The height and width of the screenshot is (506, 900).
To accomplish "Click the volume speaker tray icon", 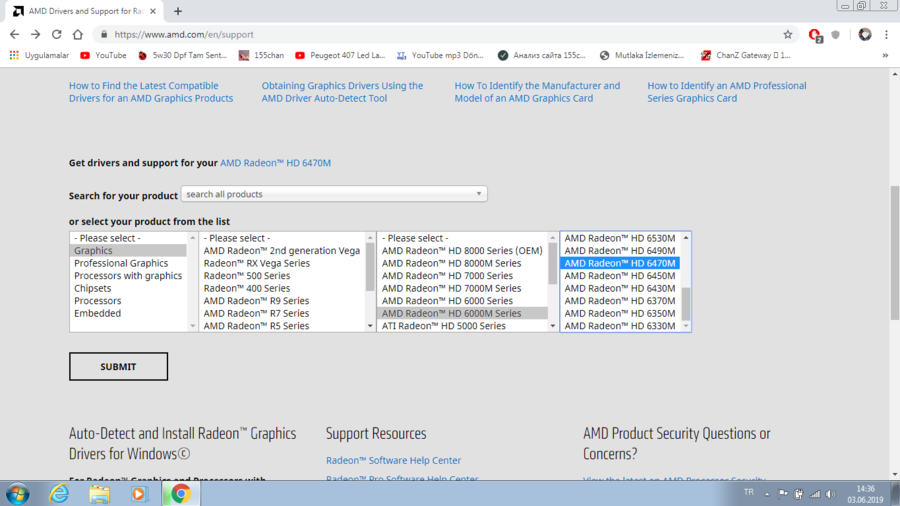I will click(831, 494).
